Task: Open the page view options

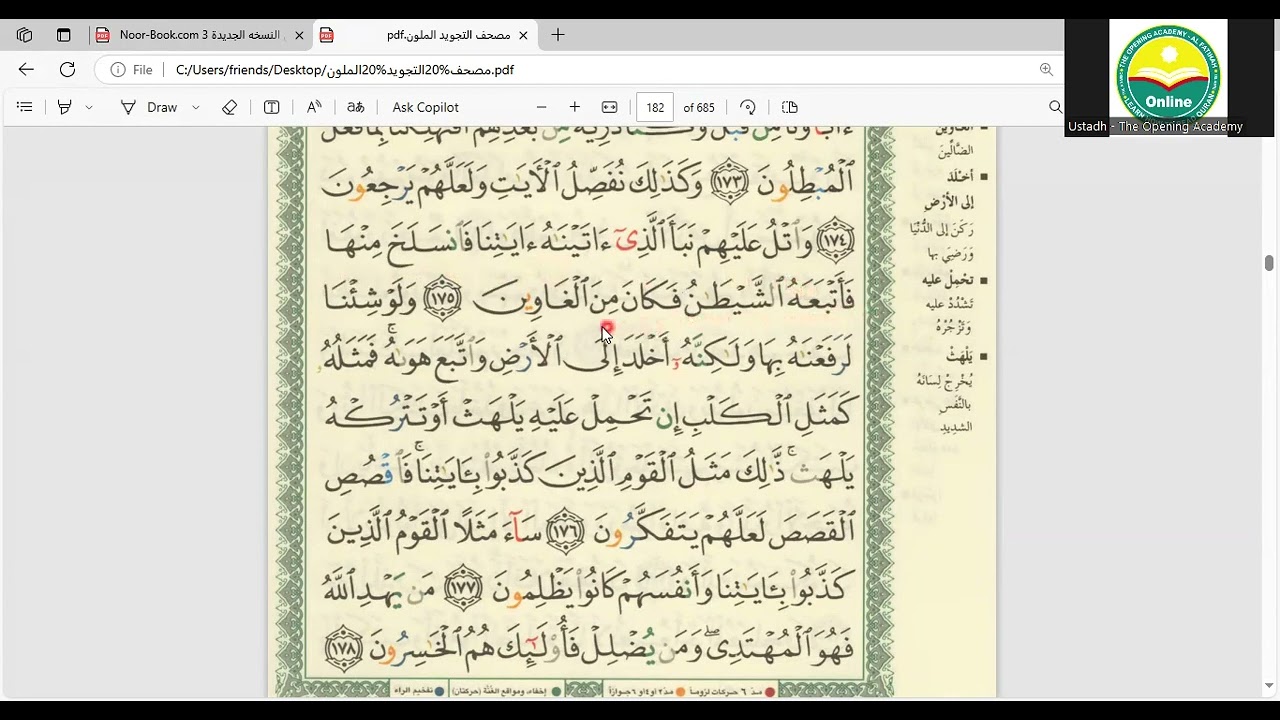Action: coord(789,107)
